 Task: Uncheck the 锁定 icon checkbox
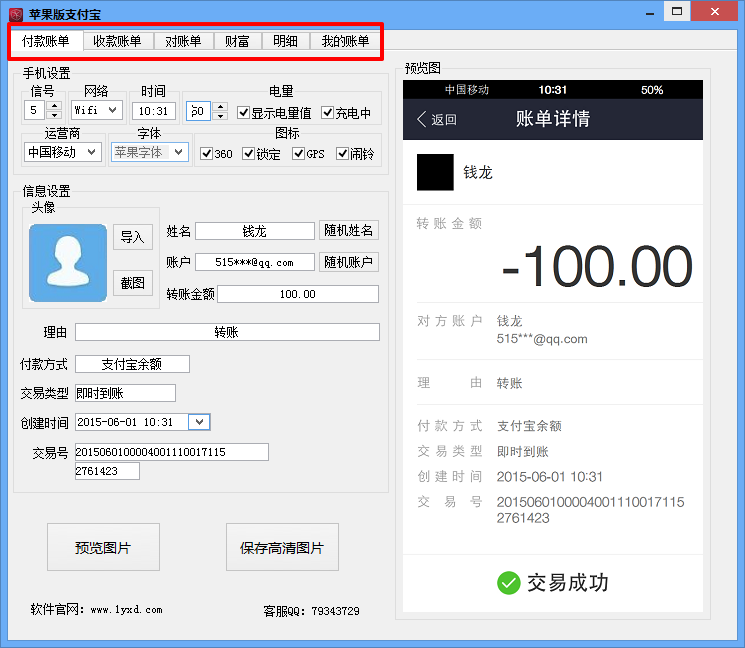[248, 153]
